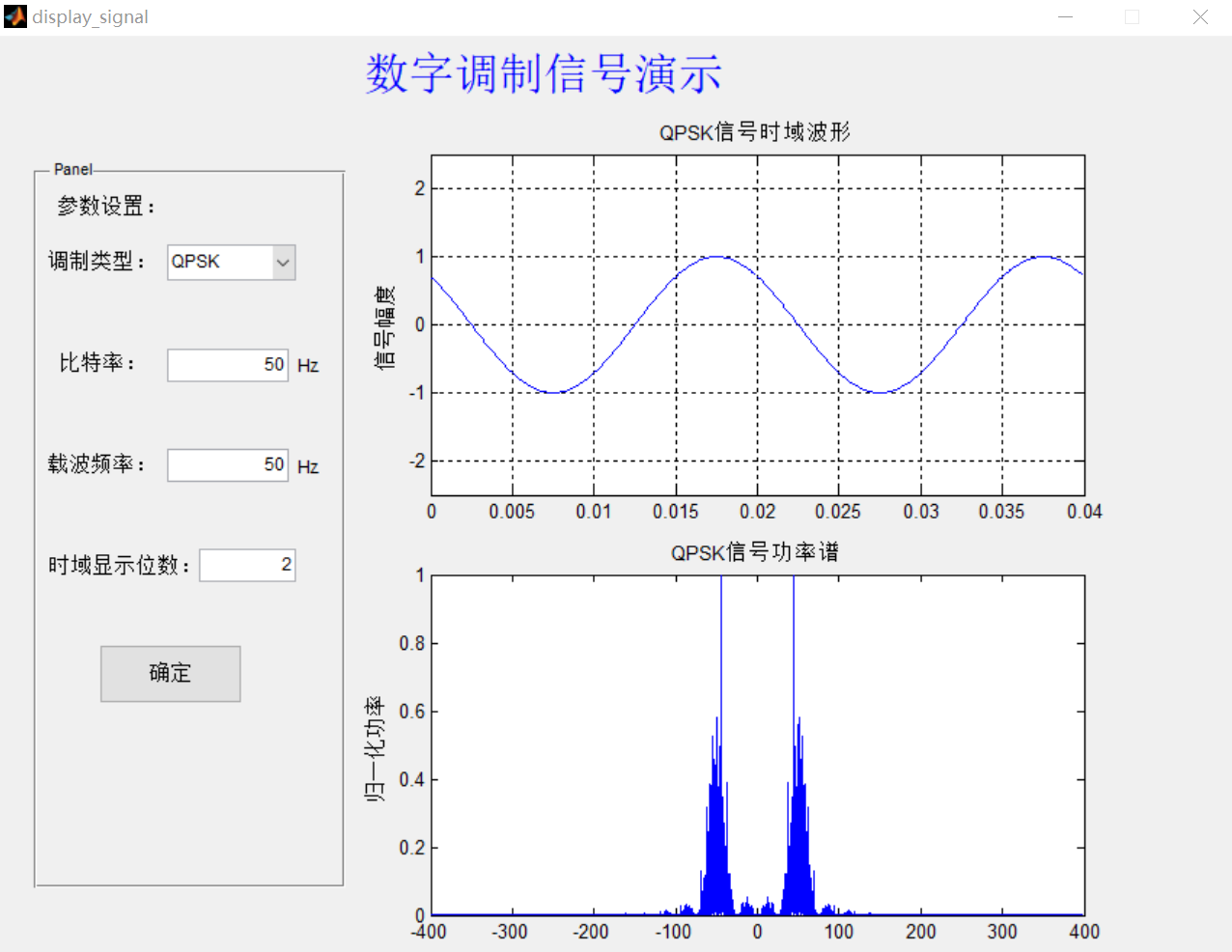The height and width of the screenshot is (952, 1232).
Task: Click the 数字调制信号演示 heading
Action: point(544,73)
